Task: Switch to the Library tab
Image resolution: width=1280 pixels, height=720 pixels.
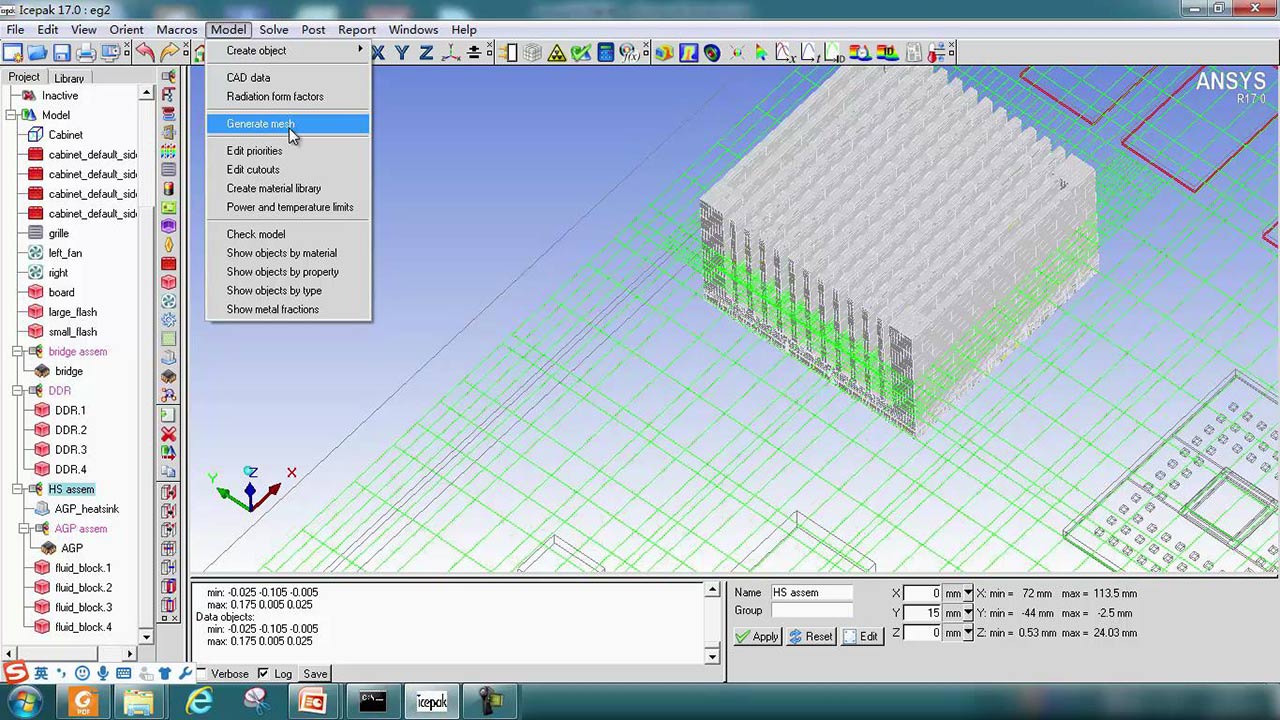Action: tap(69, 78)
